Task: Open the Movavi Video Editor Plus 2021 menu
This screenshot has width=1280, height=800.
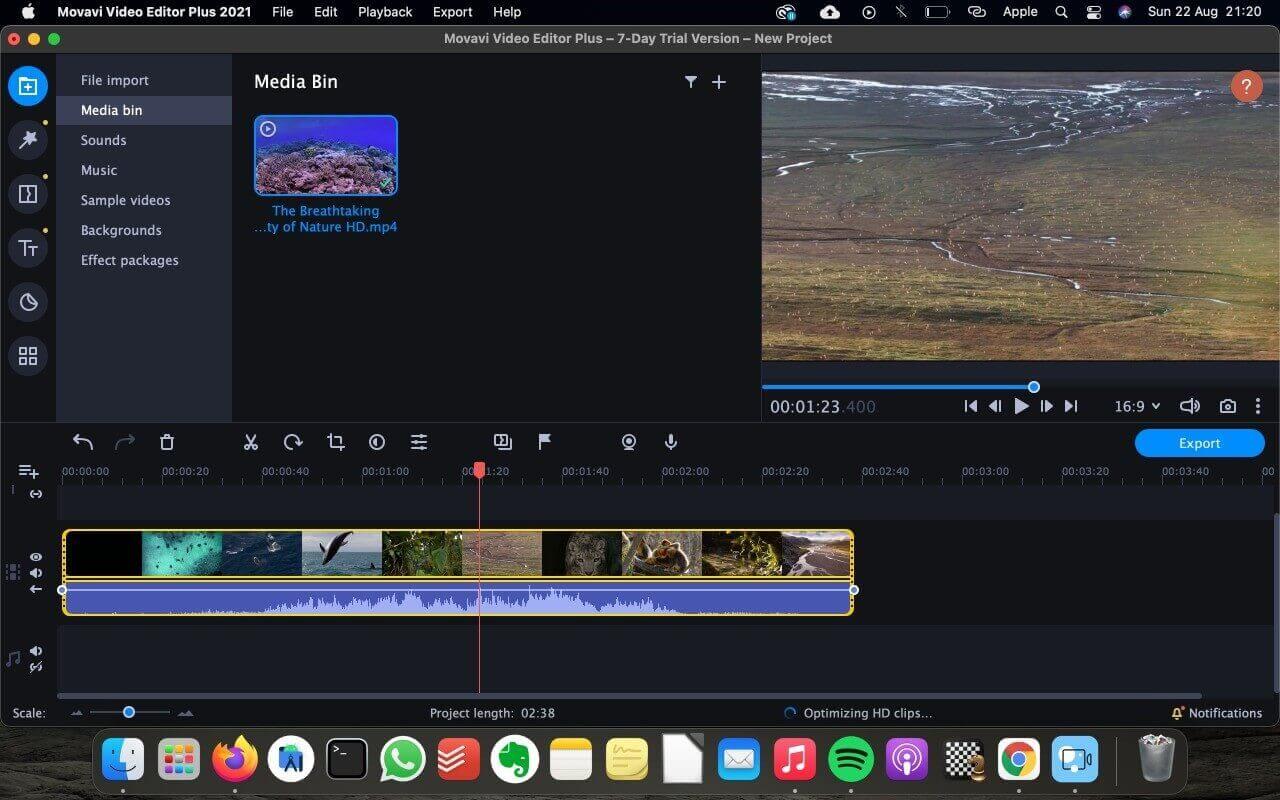Action: pos(155,12)
